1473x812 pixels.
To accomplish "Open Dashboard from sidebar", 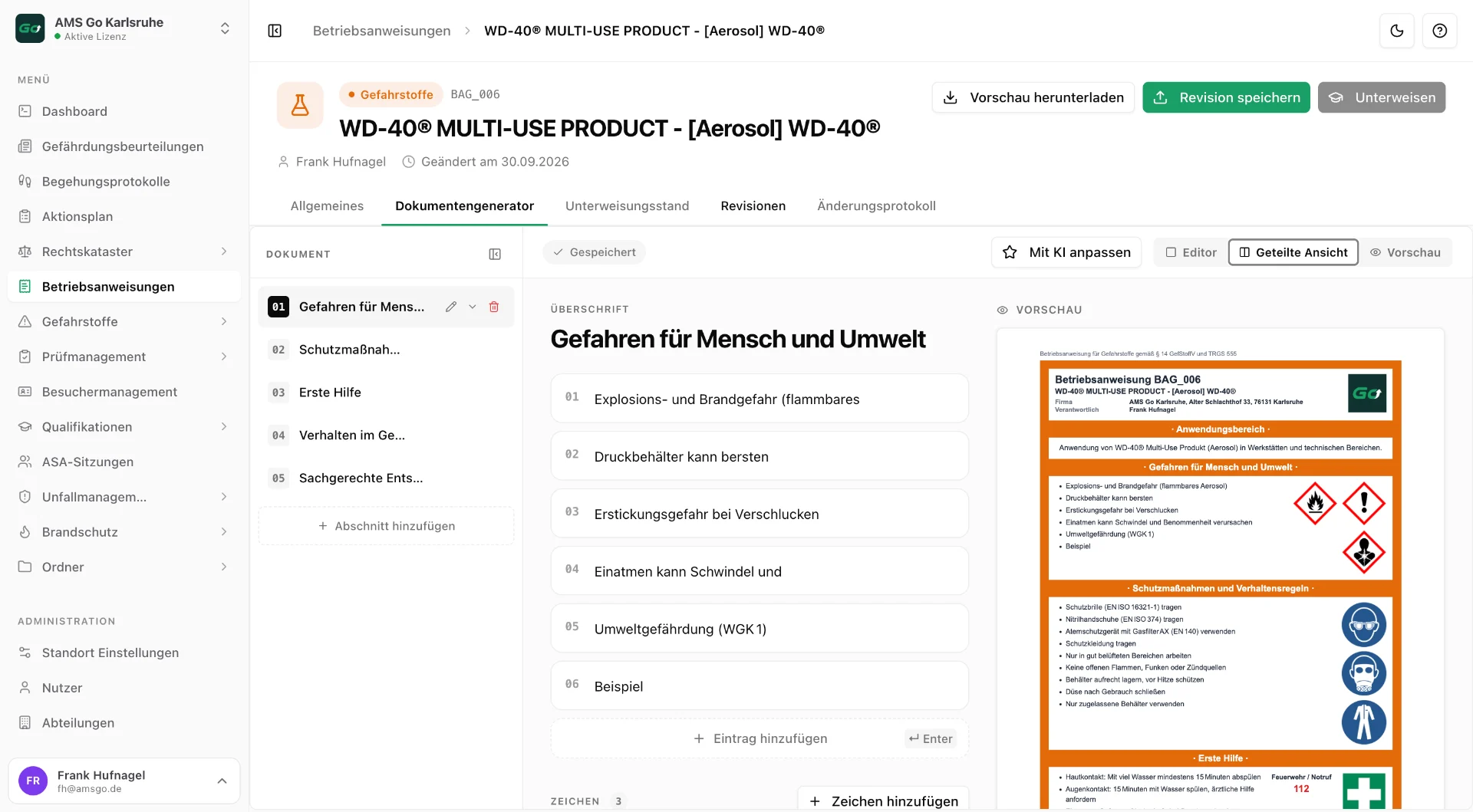I will (124, 111).
